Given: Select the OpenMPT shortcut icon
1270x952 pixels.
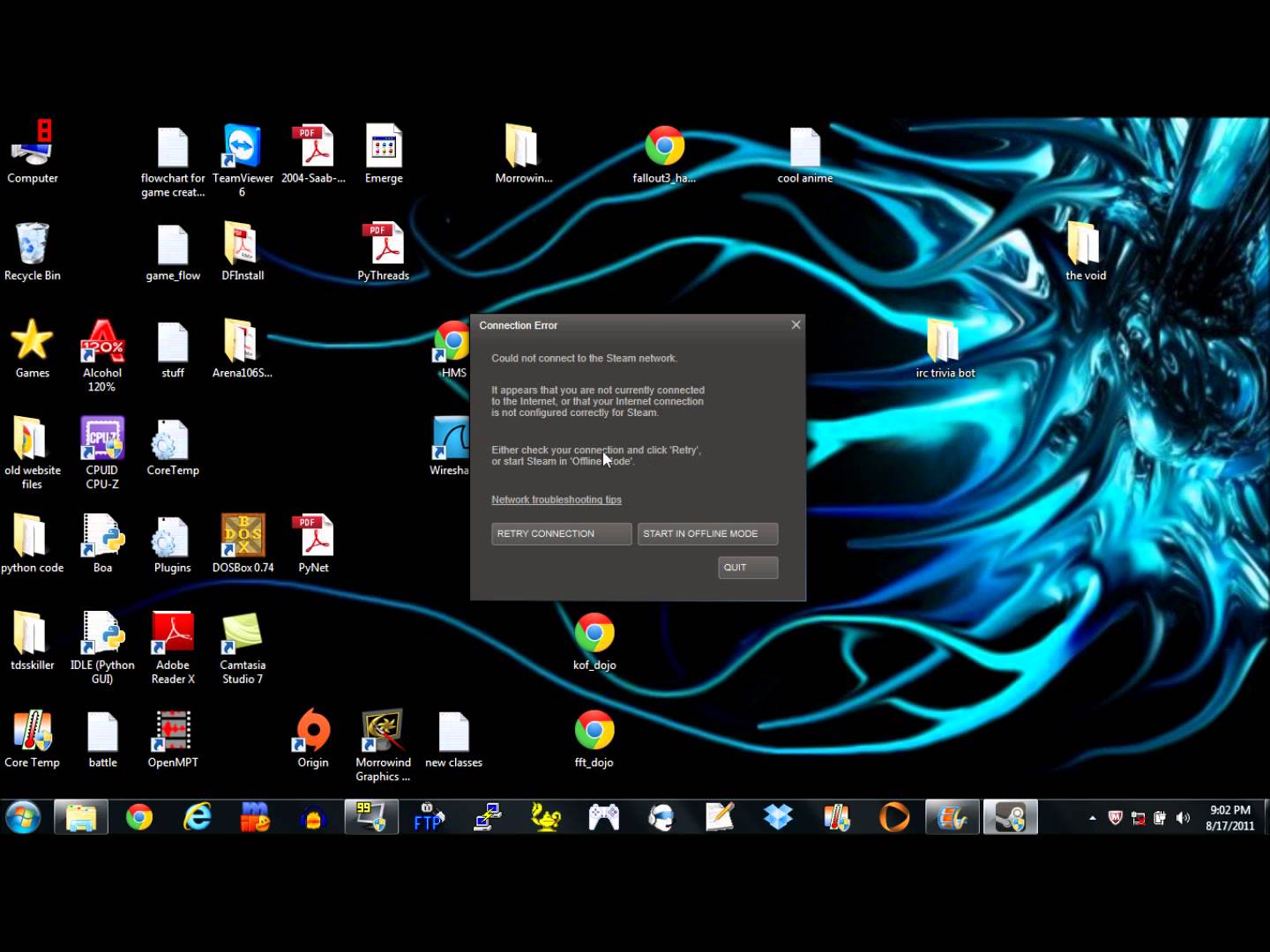Looking at the screenshot, I should [x=173, y=739].
